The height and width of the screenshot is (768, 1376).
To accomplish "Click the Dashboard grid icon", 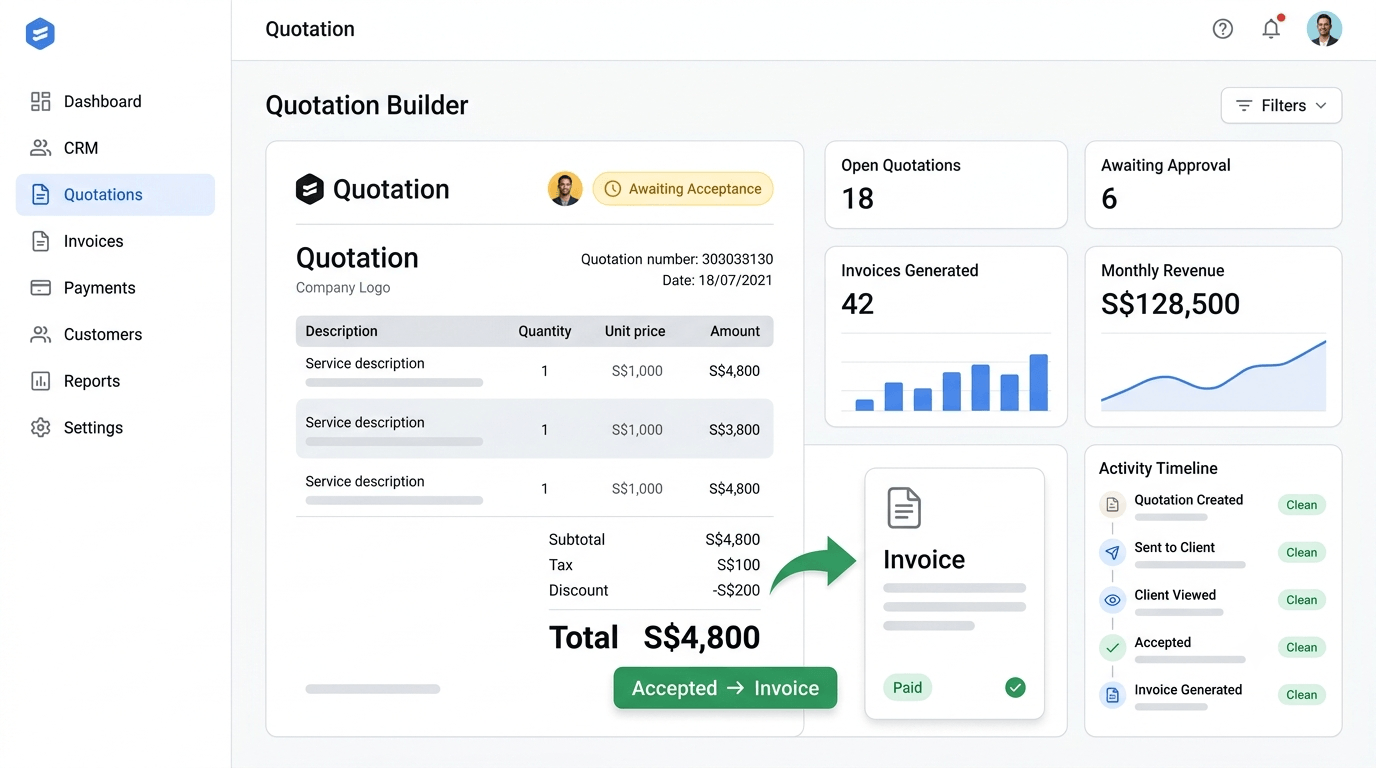I will pyautogui.click(x=40, y=101).
